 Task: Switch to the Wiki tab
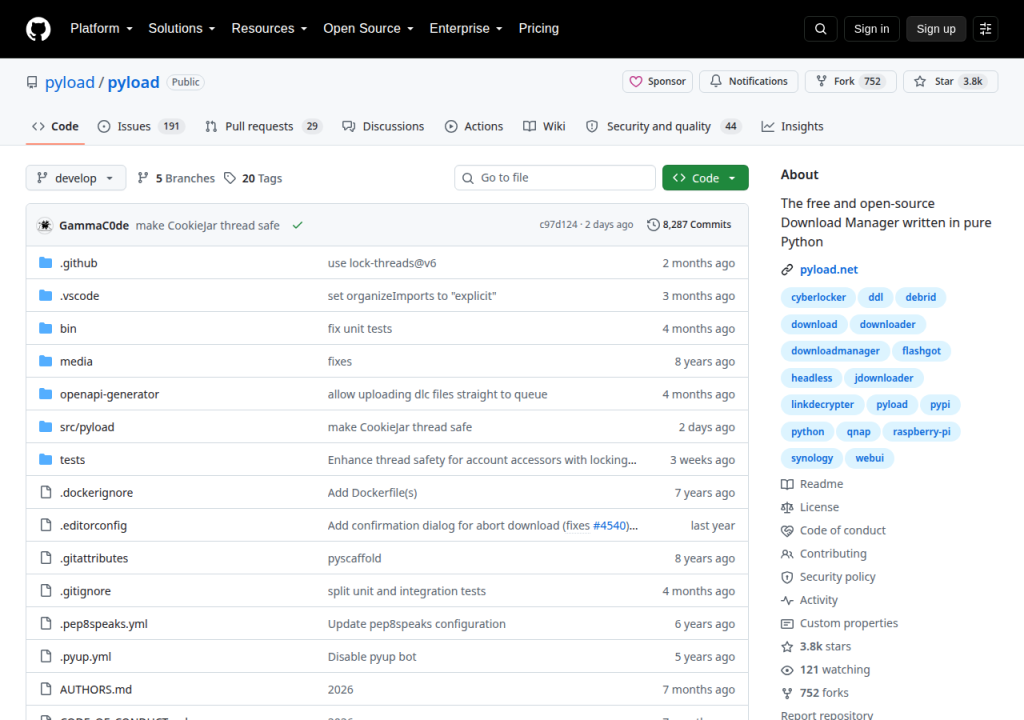[x=544, y=126]
